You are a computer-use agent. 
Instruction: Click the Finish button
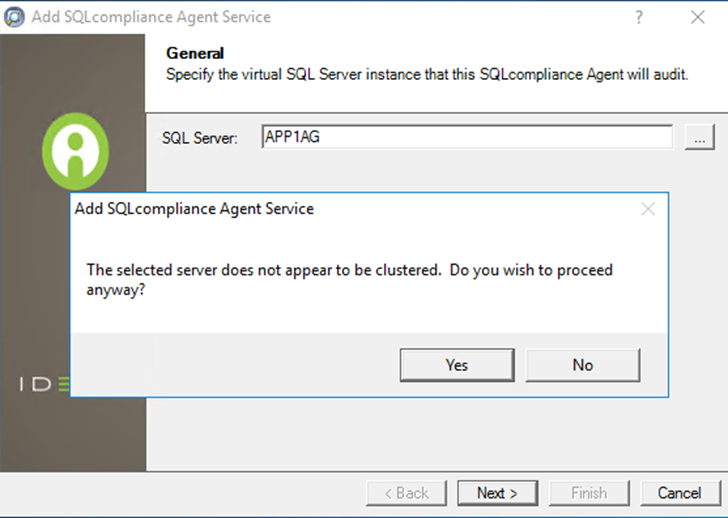tap(588, 493)
